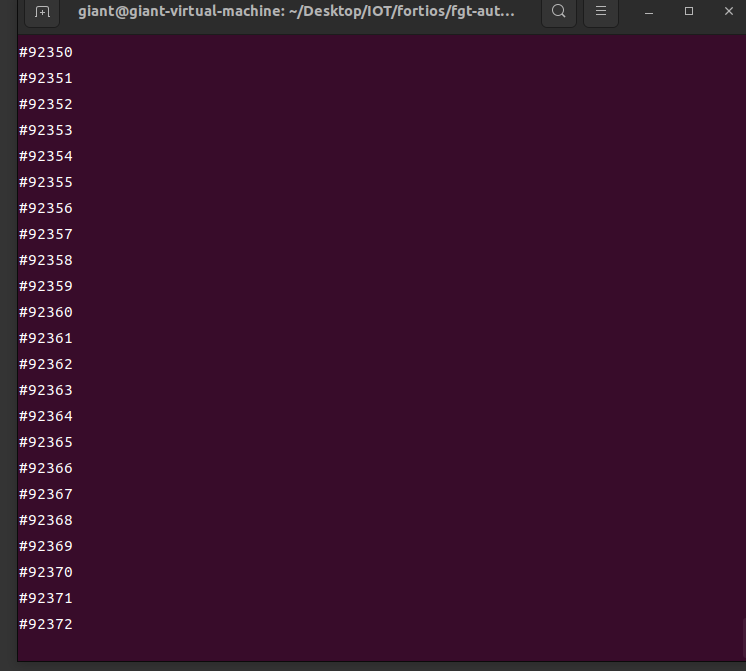The height and width of the screenshot is (671, 746).
Task: Click output line #92371
Action: [x=46, y=599]
